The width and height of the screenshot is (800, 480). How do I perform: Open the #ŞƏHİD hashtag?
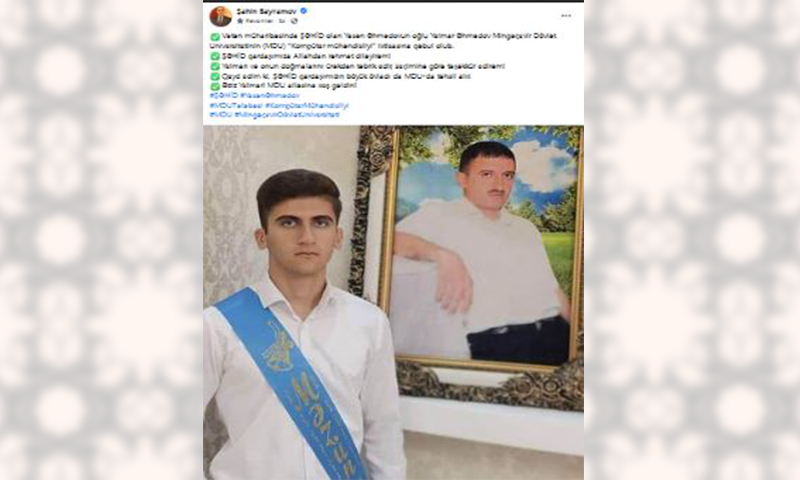(224, 95)
